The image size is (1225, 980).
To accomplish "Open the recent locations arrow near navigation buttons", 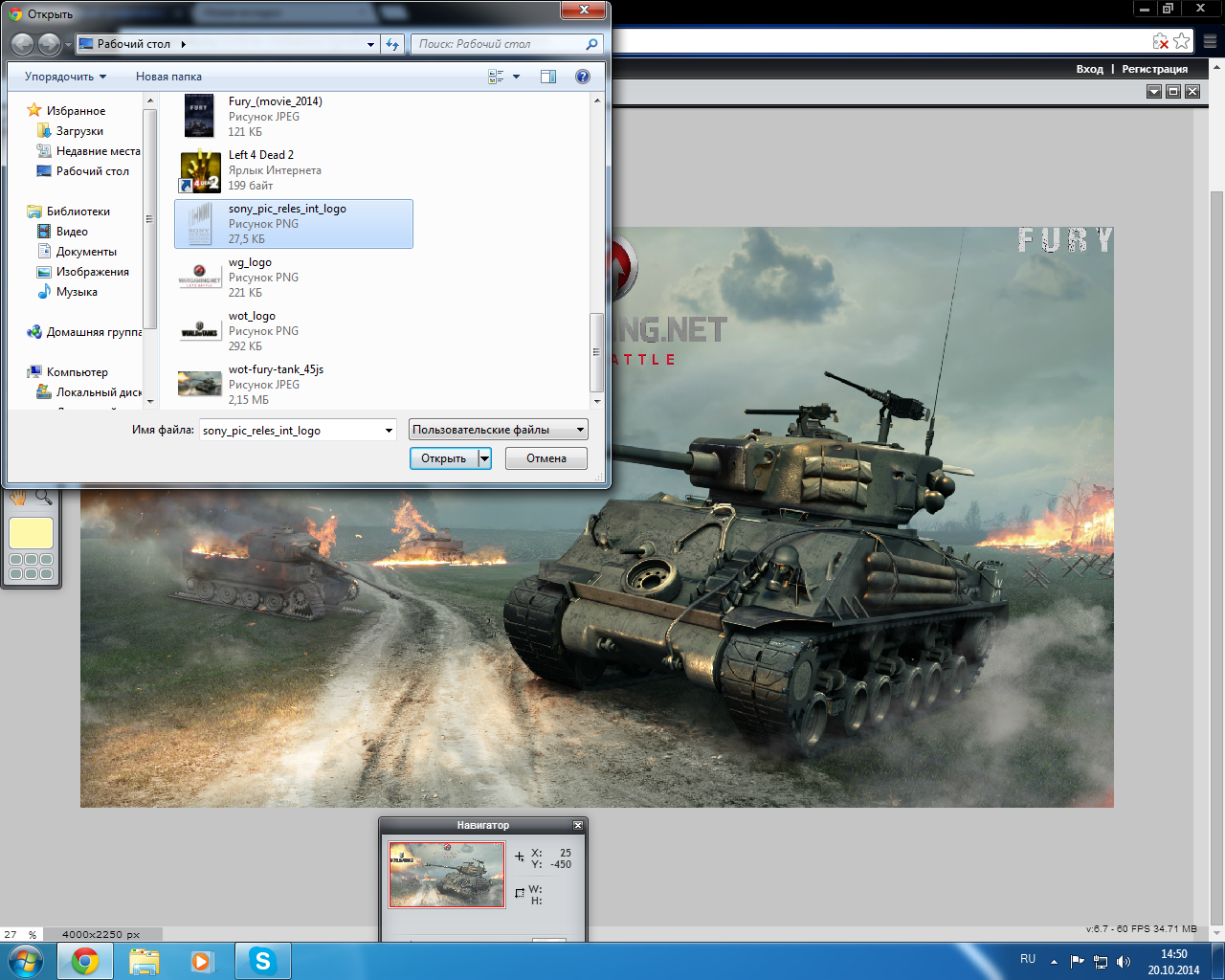I will [x=68, y=45].
